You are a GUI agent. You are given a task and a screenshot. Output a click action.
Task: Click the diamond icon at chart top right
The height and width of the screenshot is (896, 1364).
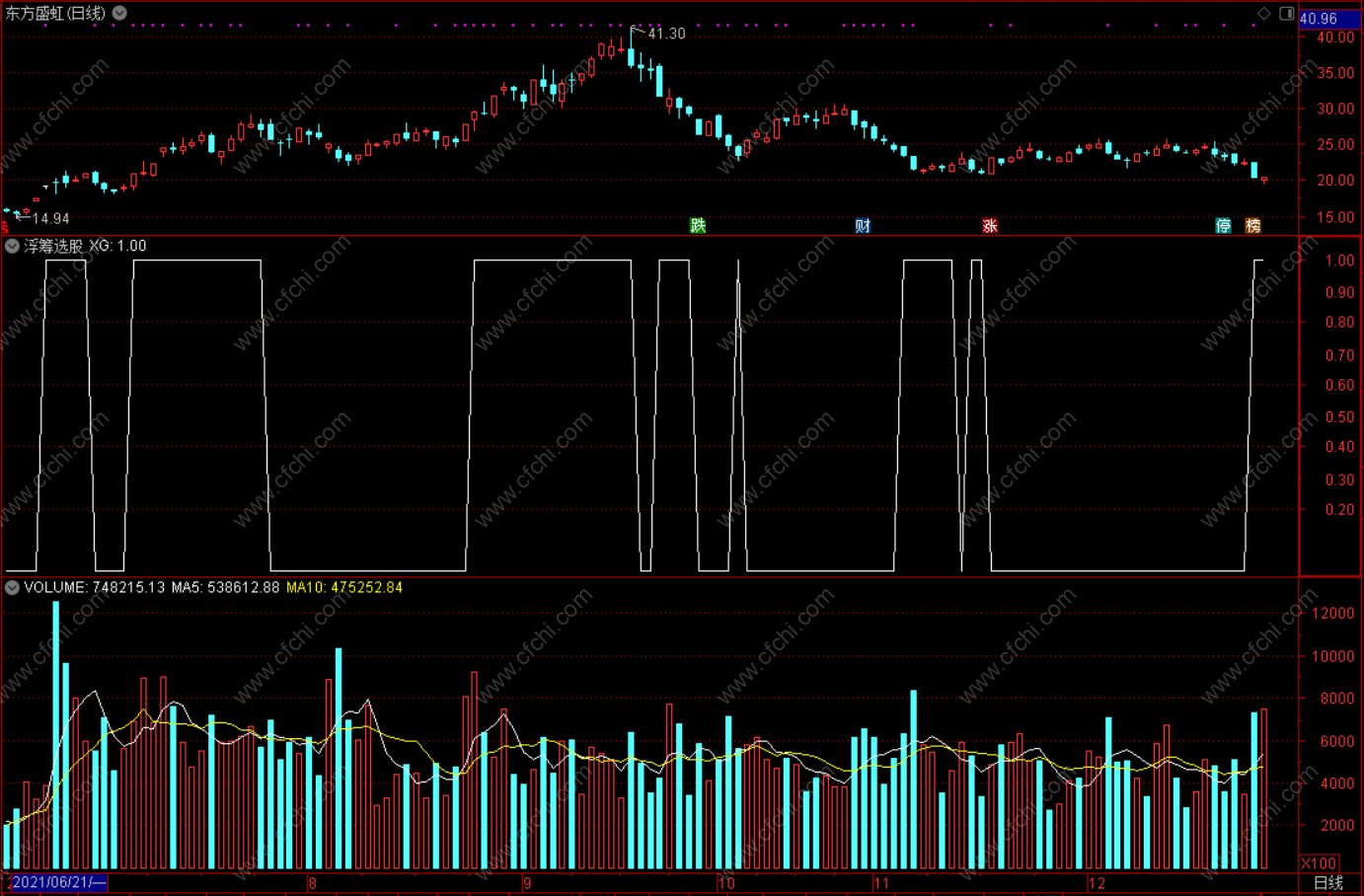(x=1264, y=13)
